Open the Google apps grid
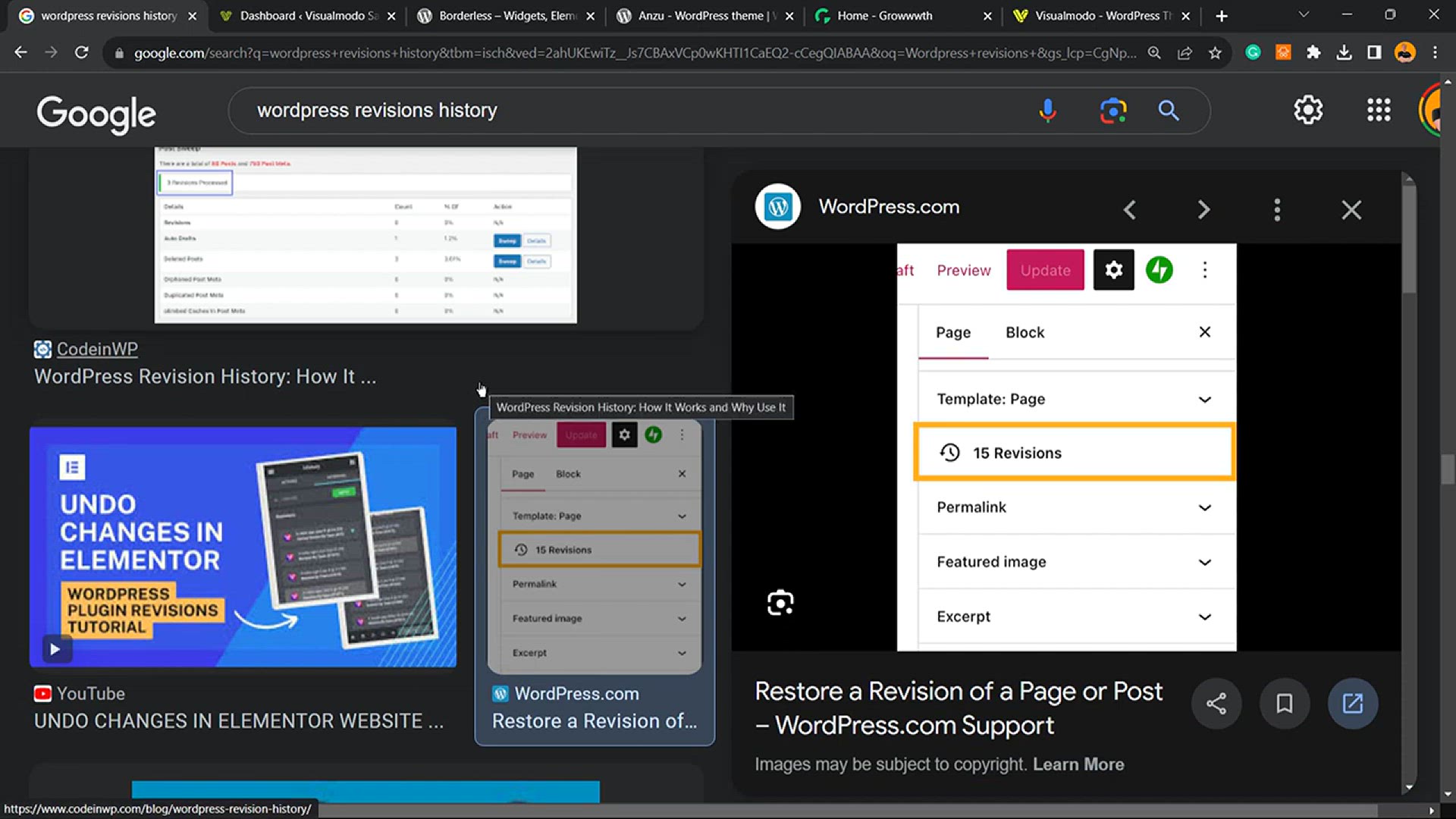This screenshot has width=1456, height=819. (1379, 111)
